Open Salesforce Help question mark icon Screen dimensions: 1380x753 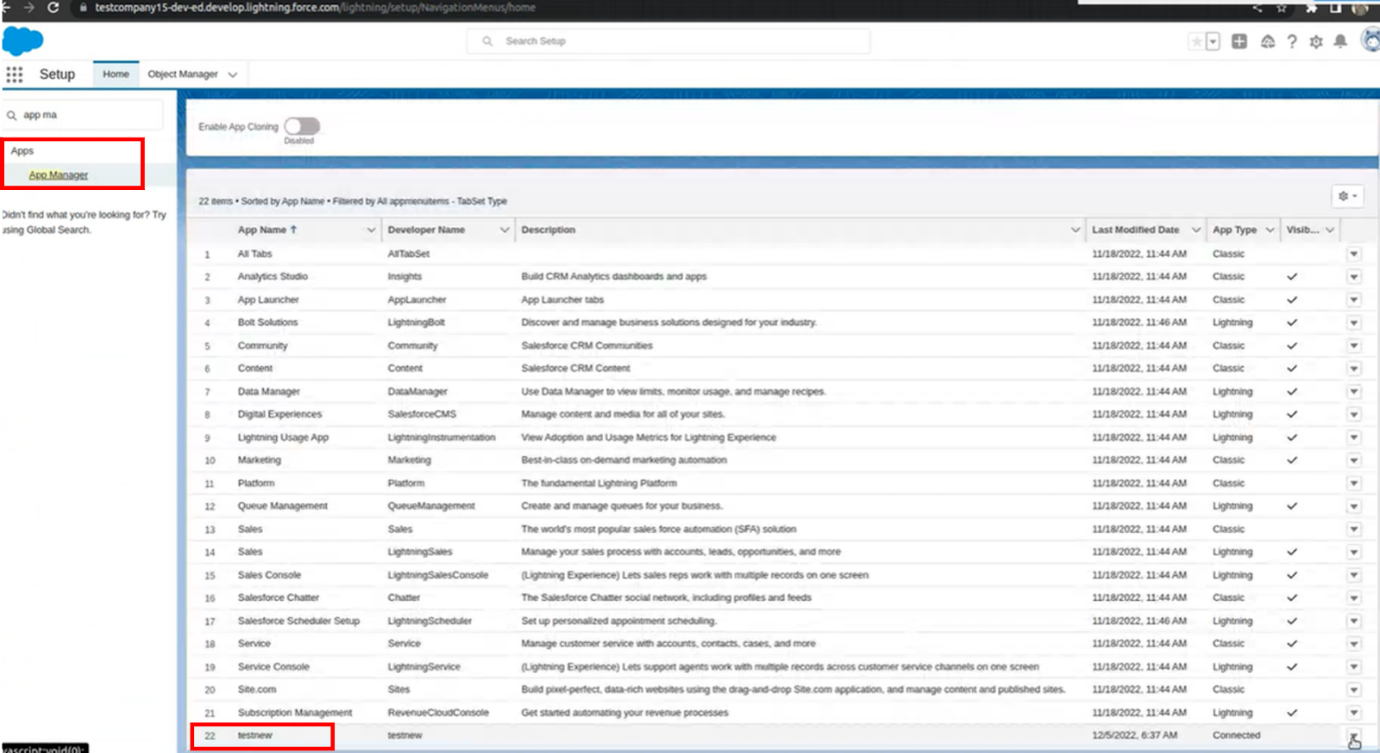1292,42
